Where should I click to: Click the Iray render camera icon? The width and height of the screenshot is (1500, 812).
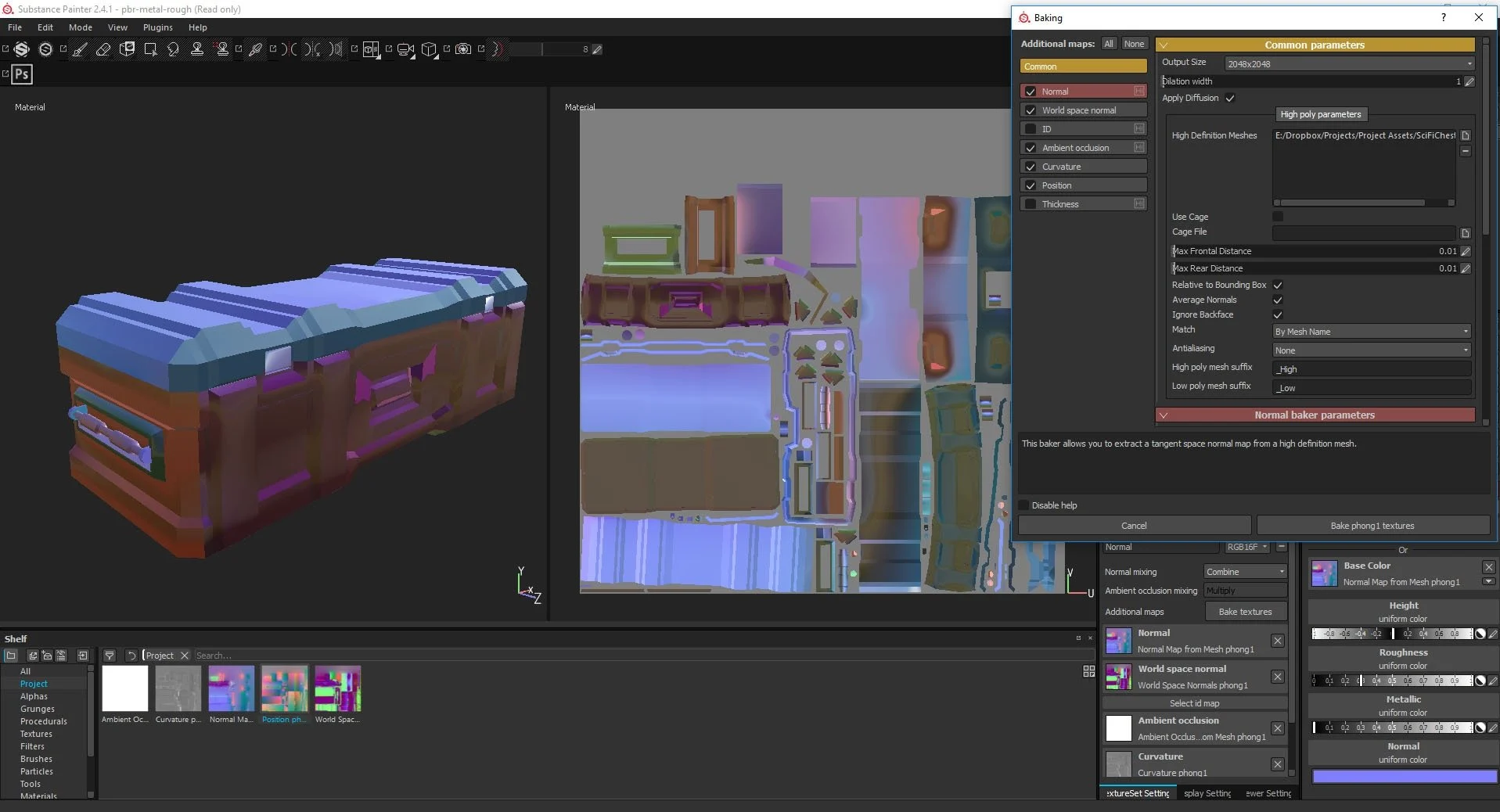(x=463, y=49)
